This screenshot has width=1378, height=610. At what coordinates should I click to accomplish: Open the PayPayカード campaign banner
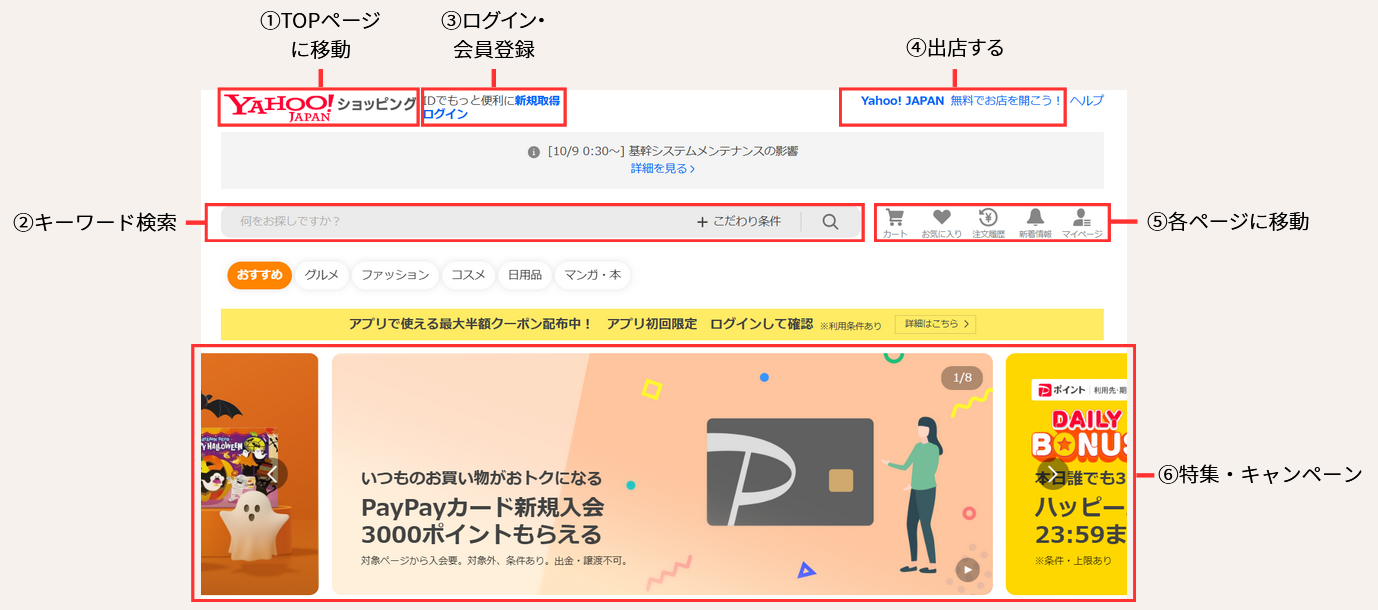pos(662,474)
